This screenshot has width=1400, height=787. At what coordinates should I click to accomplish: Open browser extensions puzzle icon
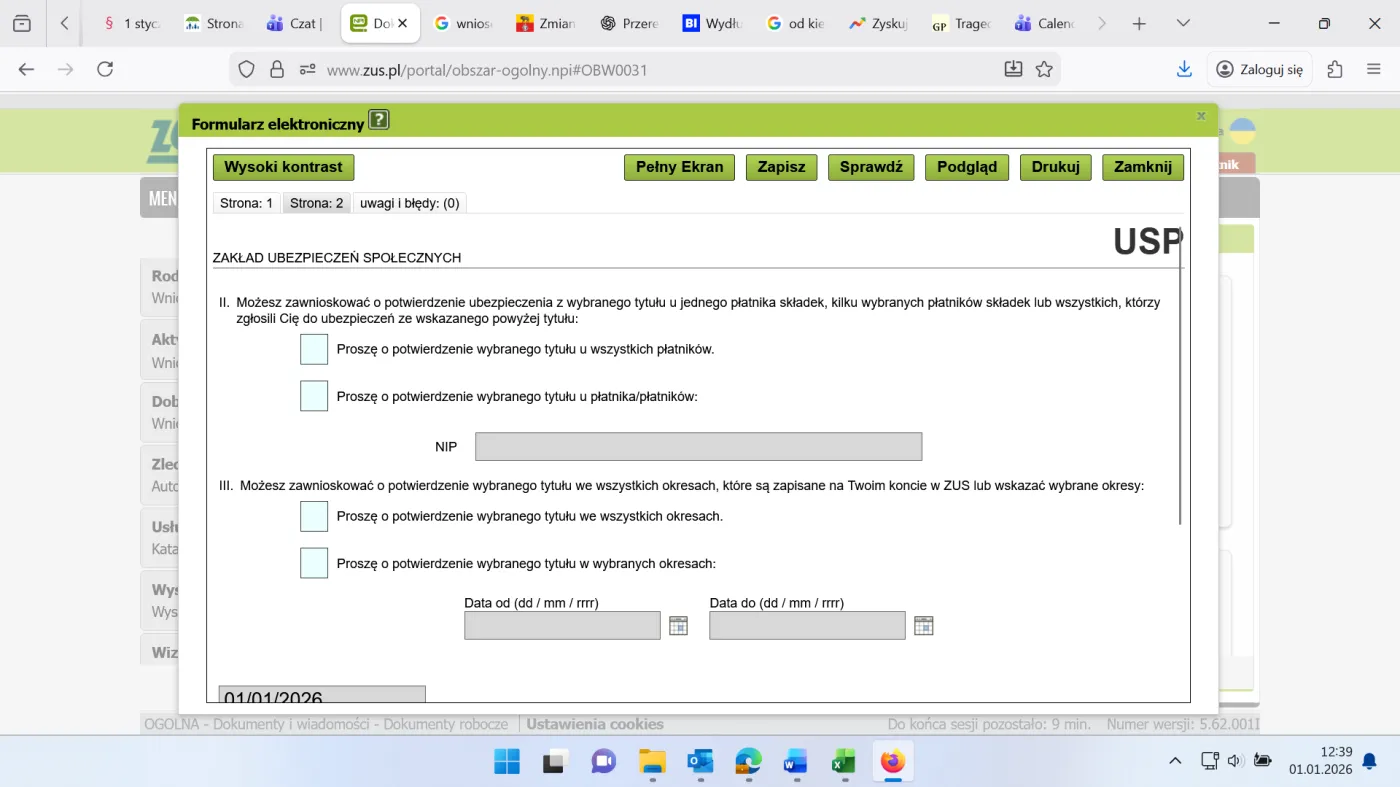pos(1335,69)
